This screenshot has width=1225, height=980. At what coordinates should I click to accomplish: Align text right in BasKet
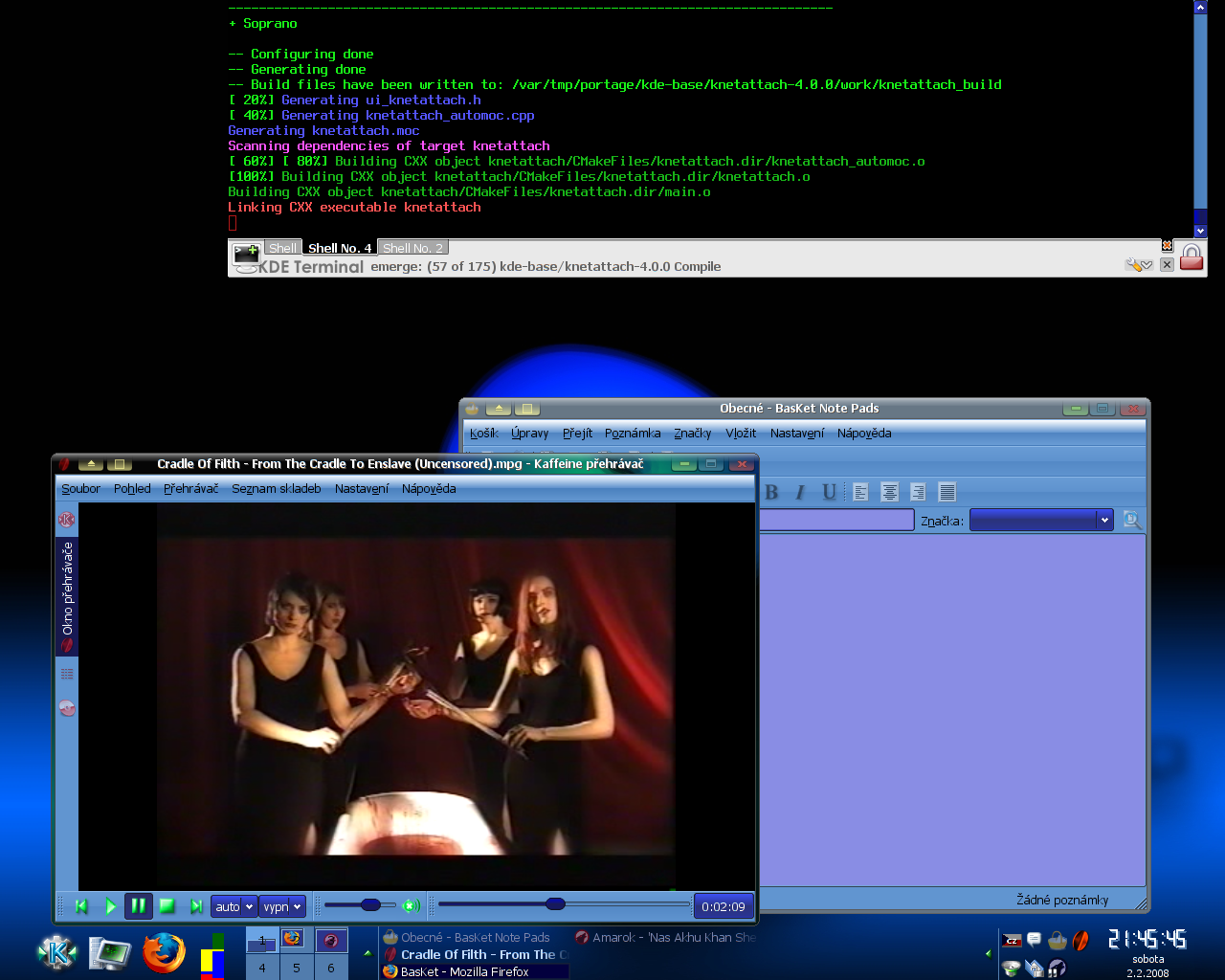pos(918,492)
